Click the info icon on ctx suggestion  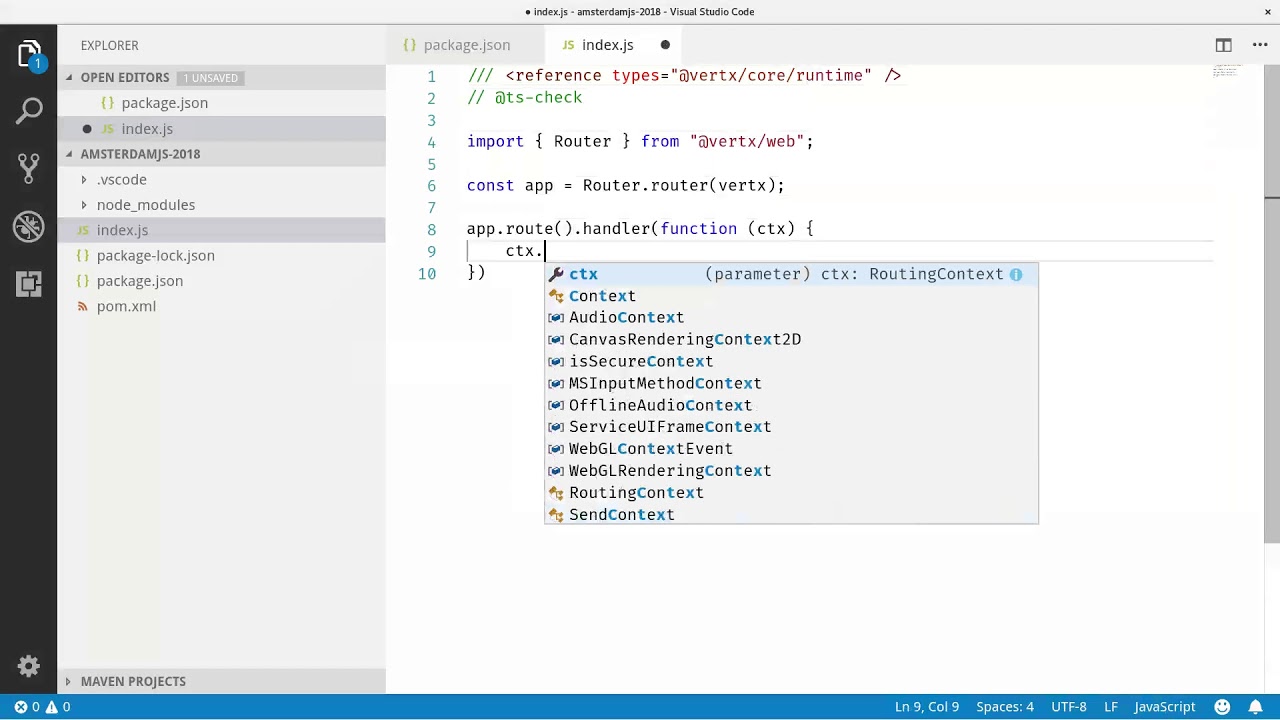click(1016, 274)
